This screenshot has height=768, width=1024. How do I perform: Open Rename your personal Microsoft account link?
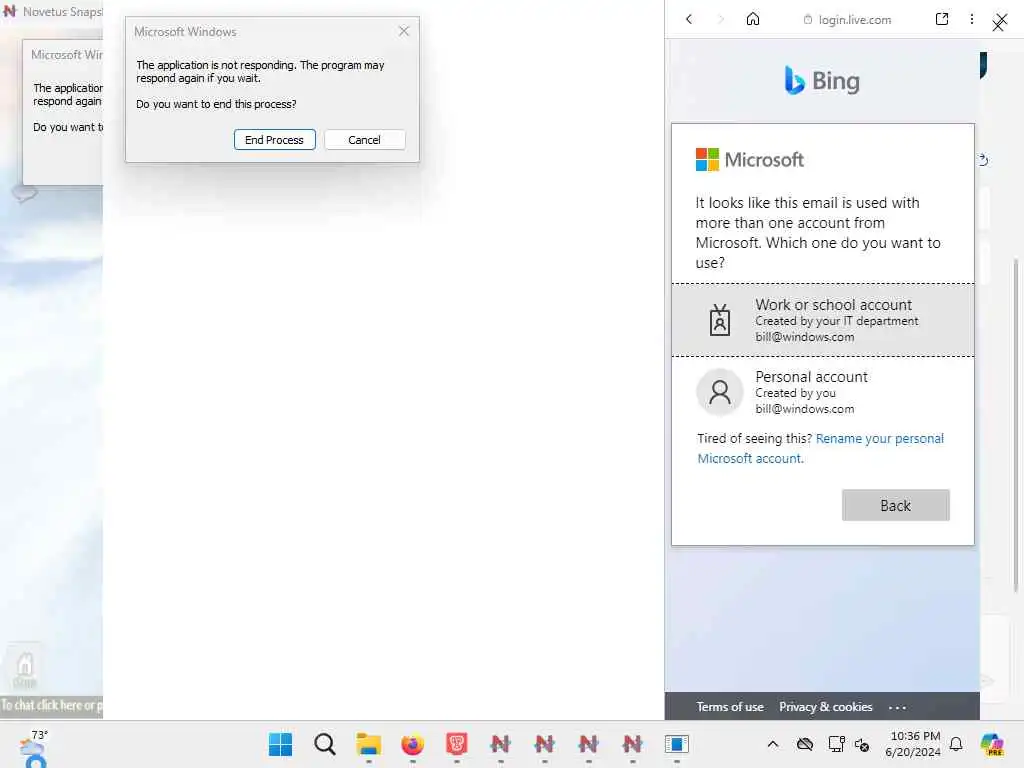tap(821, 448)
